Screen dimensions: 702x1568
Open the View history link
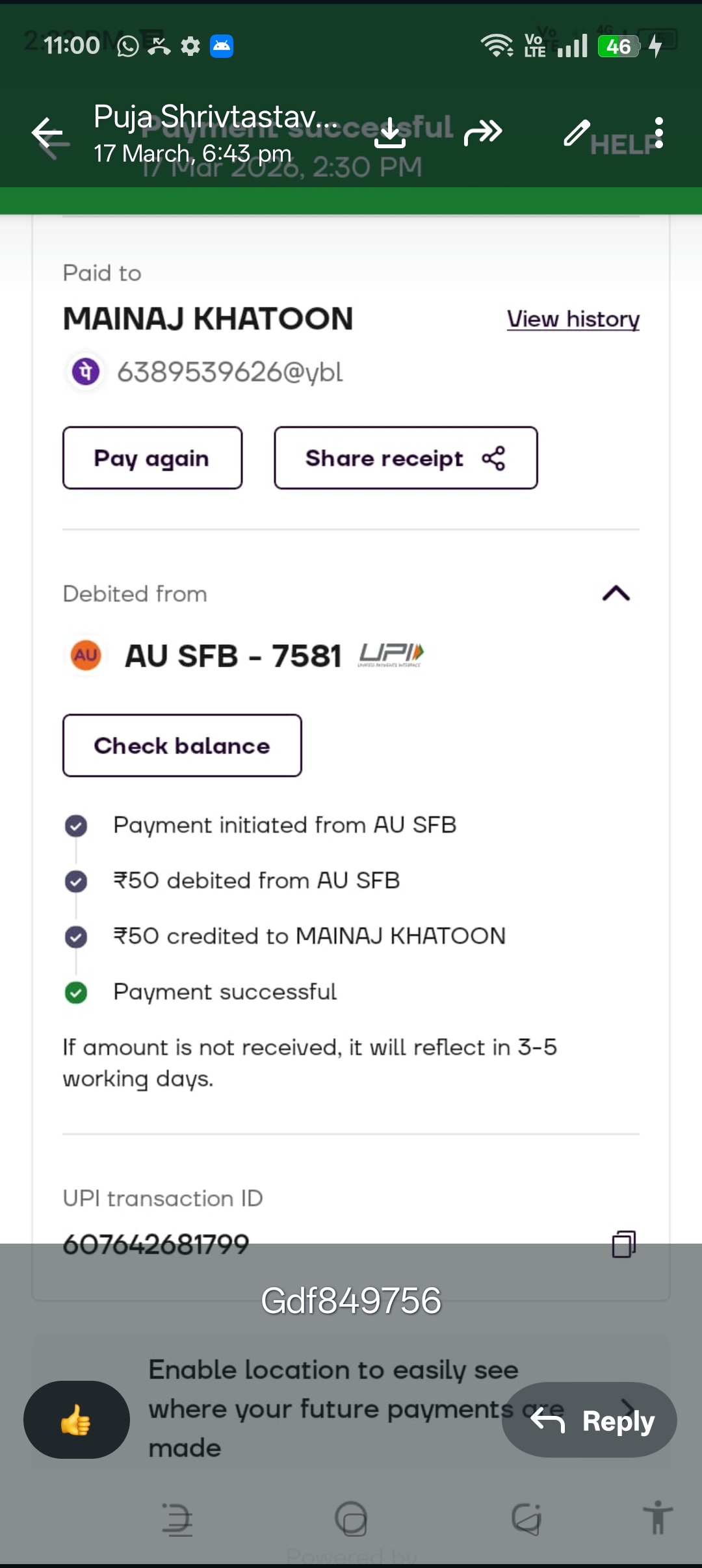pos(573,319)
